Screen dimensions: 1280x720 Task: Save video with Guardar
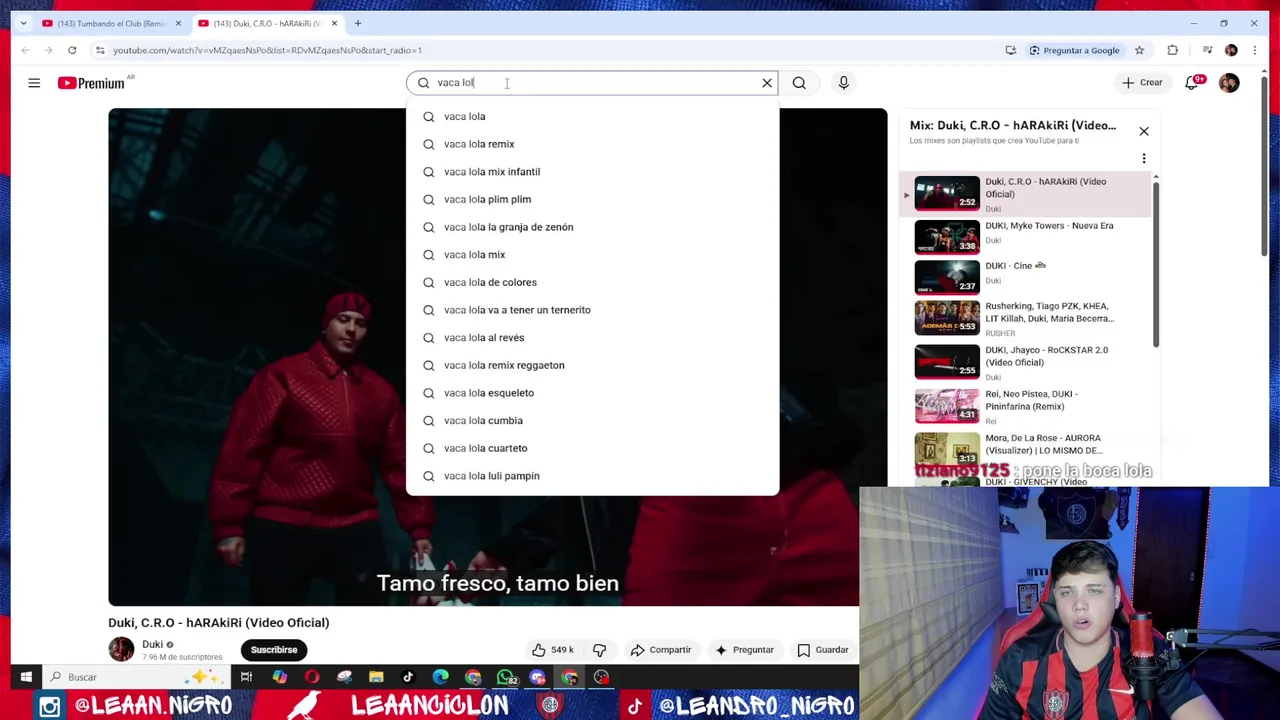click(x=822, y=650)
